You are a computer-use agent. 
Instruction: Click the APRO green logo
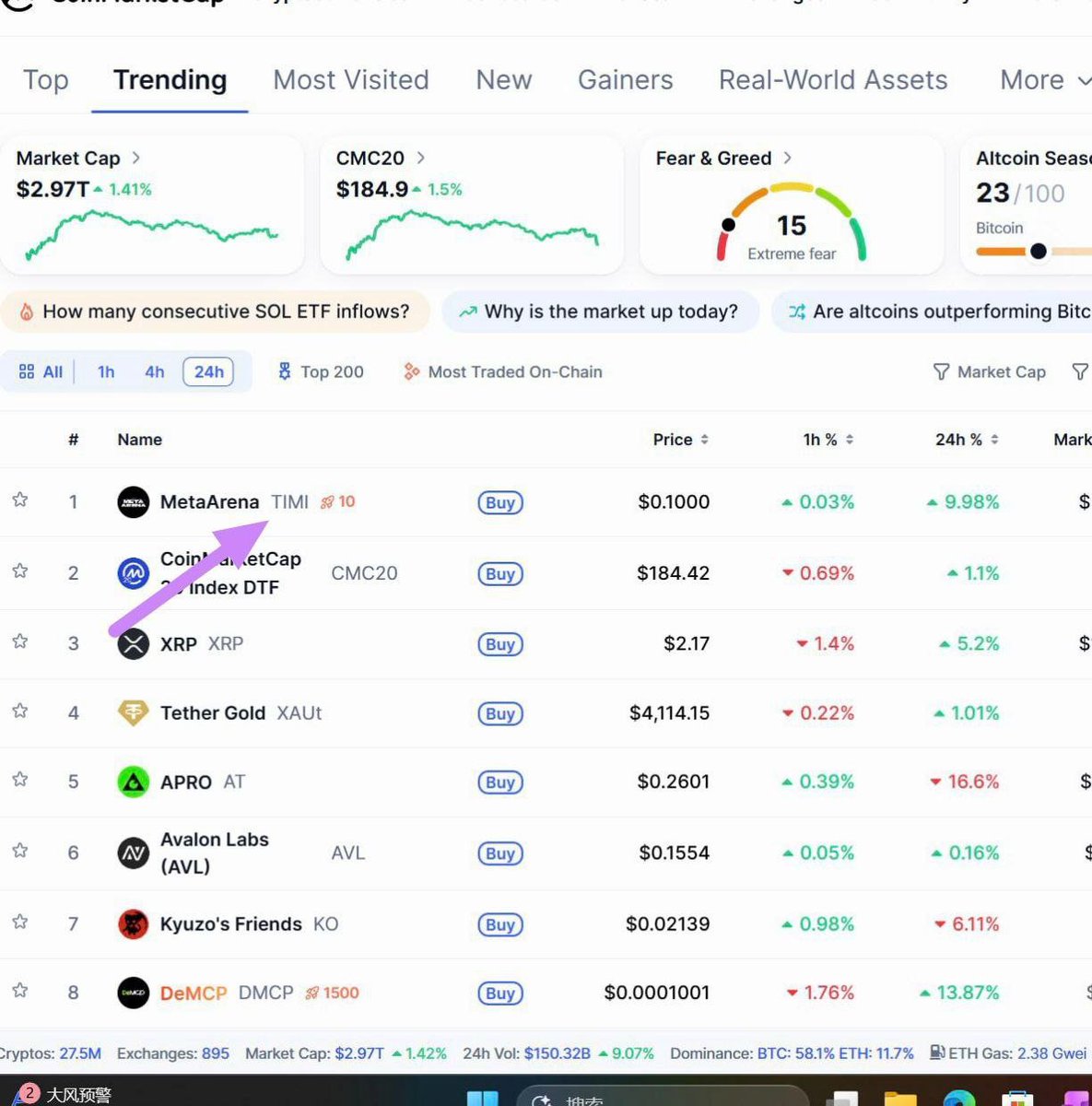point(134,782)
